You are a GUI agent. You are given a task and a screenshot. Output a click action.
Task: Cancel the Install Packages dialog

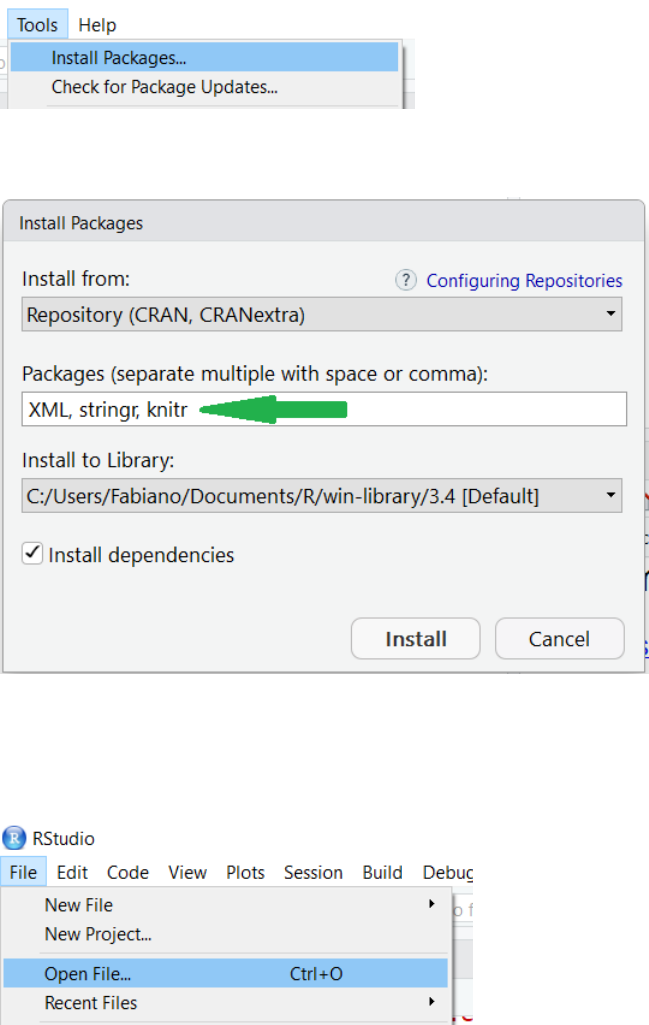(559, 639)
